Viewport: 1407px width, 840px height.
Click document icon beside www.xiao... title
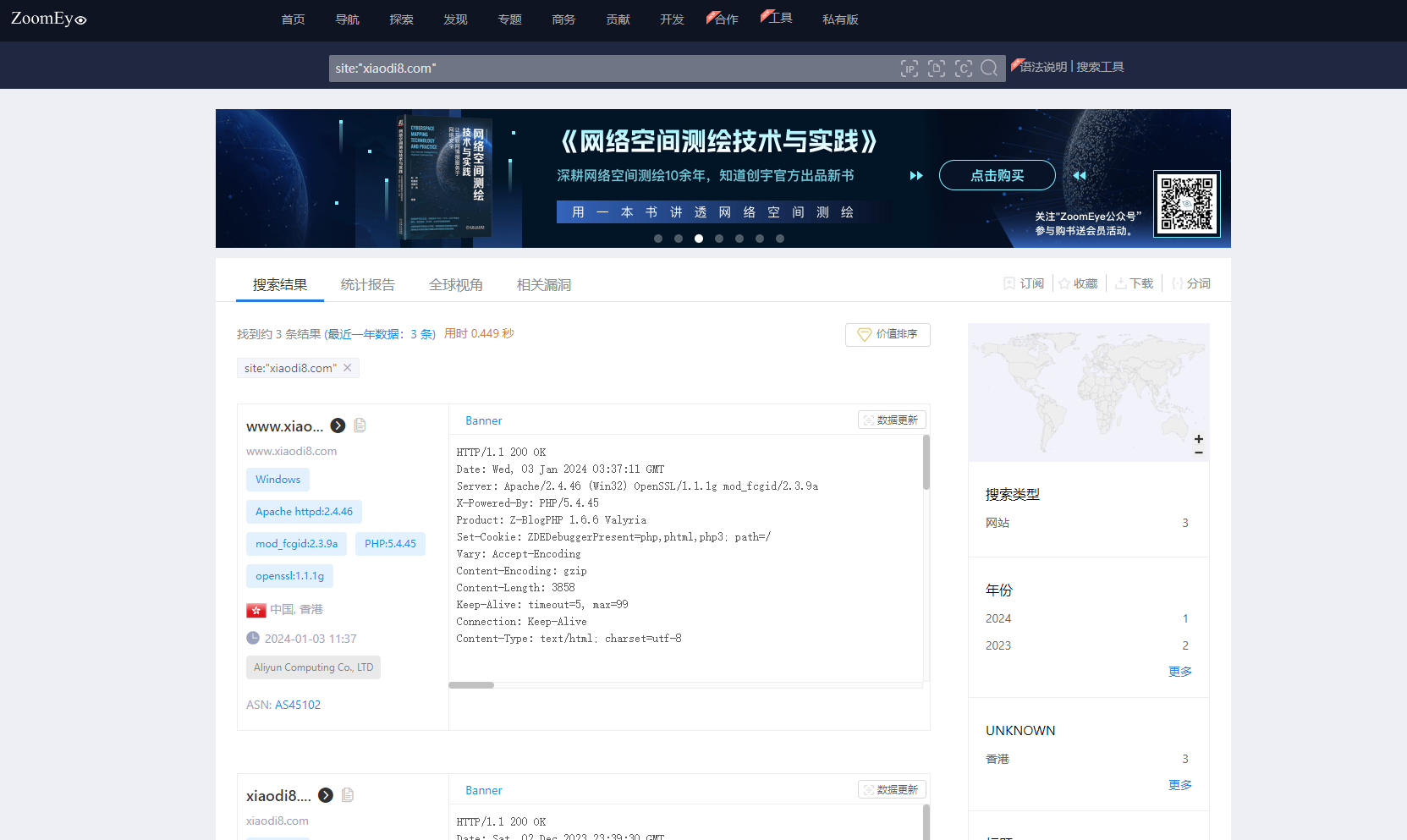point(360,425)
